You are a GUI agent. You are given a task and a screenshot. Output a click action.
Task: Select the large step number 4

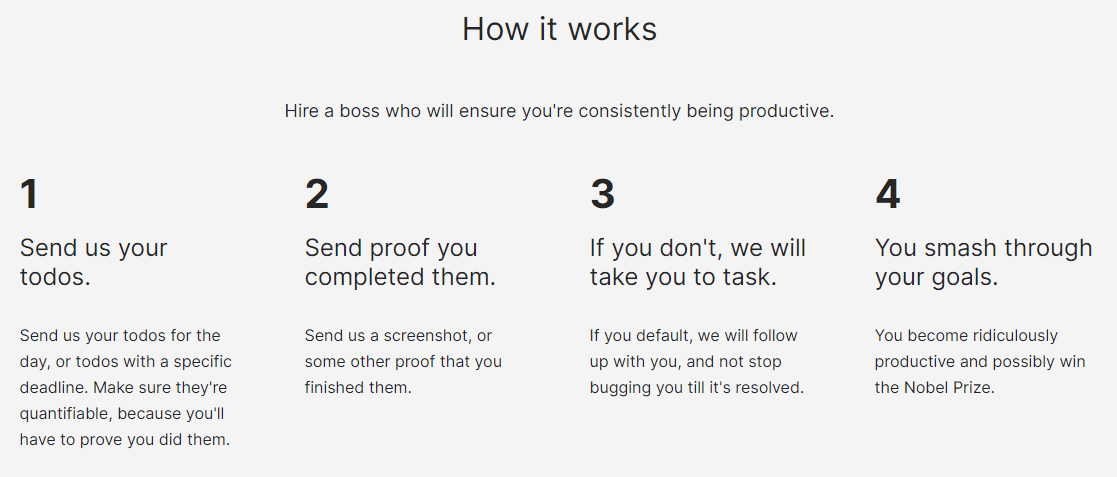tap(888, 194)
